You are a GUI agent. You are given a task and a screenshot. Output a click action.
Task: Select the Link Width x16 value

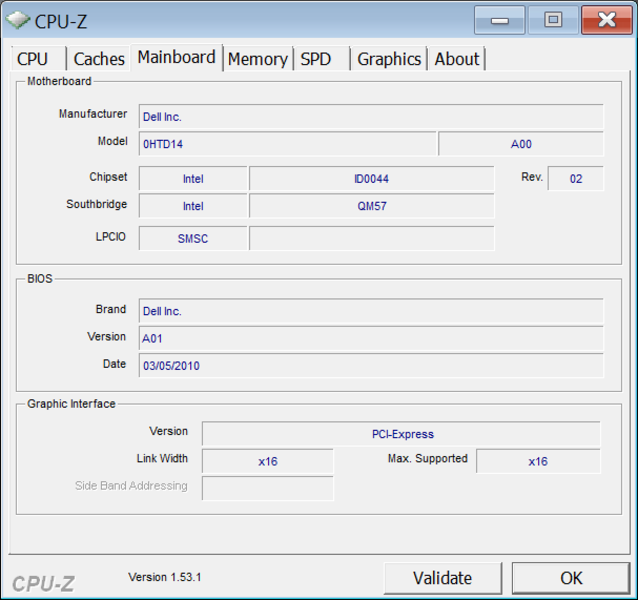pos(268,461)
